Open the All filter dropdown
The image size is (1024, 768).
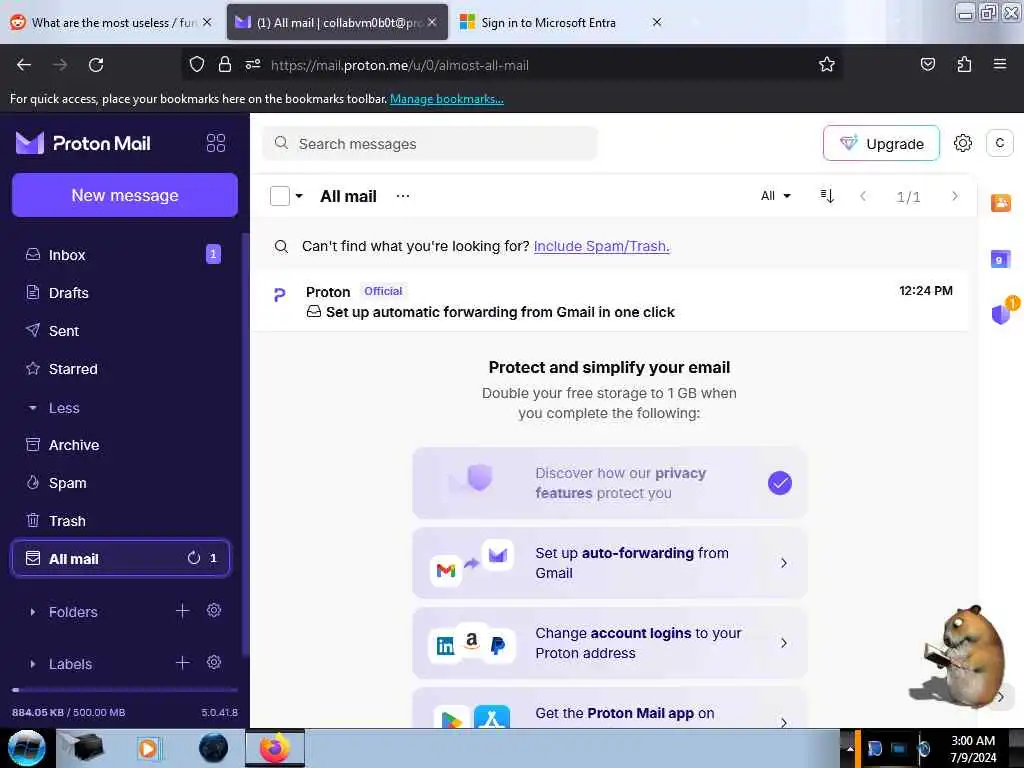tap(775, 196)
